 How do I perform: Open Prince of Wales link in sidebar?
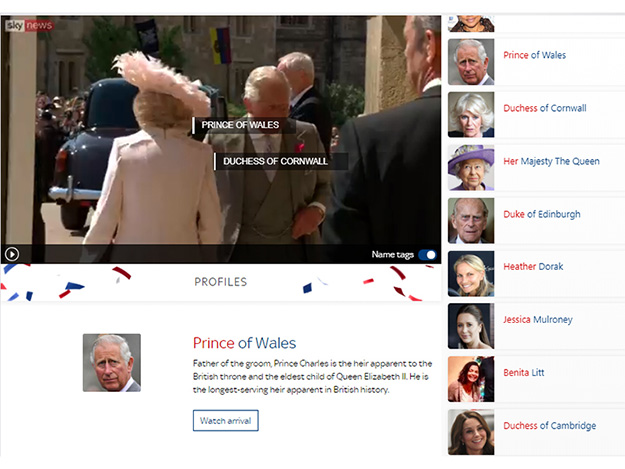(534, 55)
